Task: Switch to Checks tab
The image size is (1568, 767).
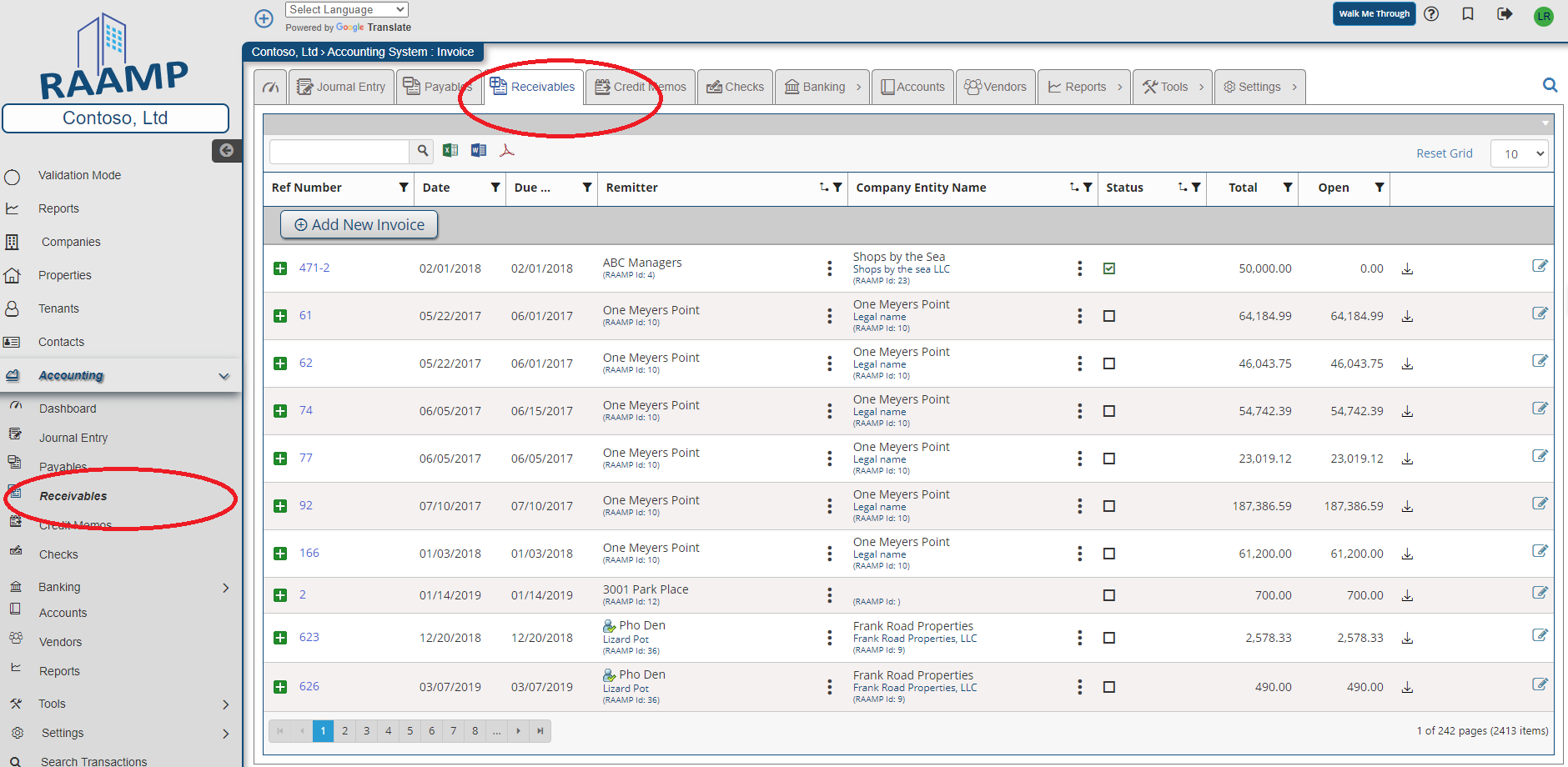Action: pos(736,87)
